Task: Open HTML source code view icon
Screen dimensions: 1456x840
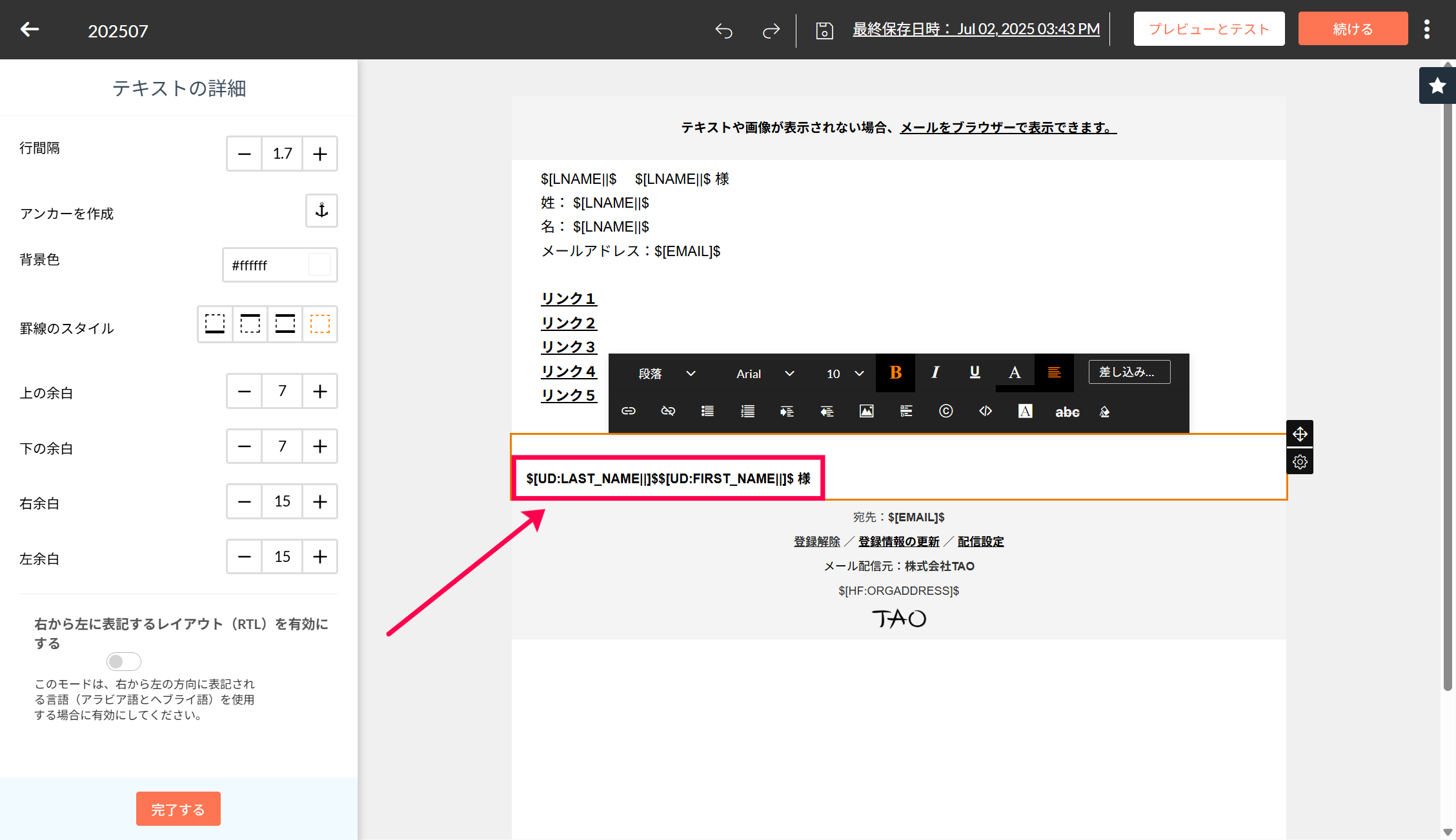Action: (986, 411)
